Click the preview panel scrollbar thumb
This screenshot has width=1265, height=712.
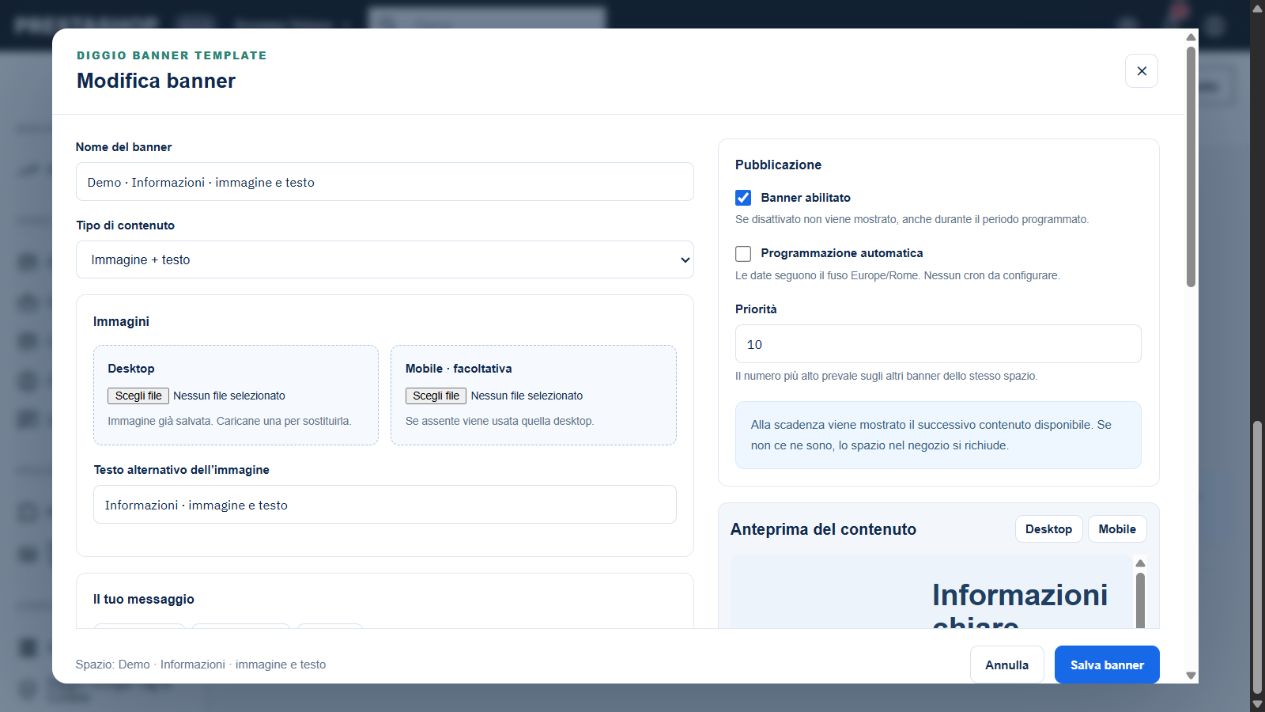(1140, 599)
